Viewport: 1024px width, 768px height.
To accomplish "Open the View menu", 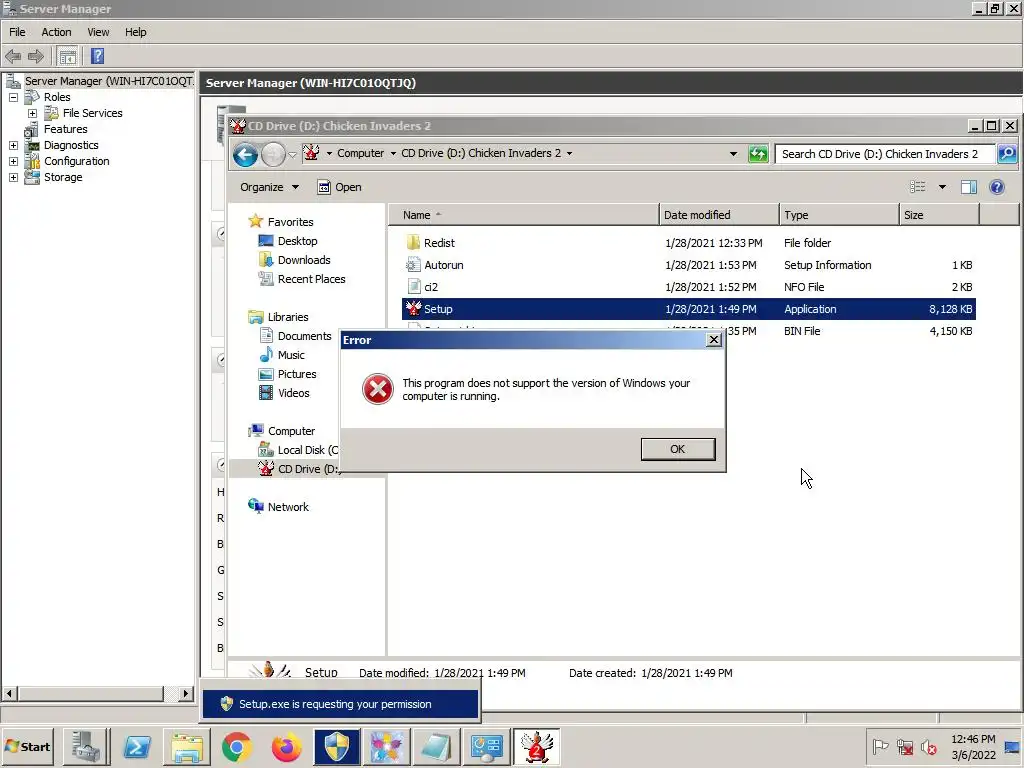I will pyautogui.click(x=98, y=32).
